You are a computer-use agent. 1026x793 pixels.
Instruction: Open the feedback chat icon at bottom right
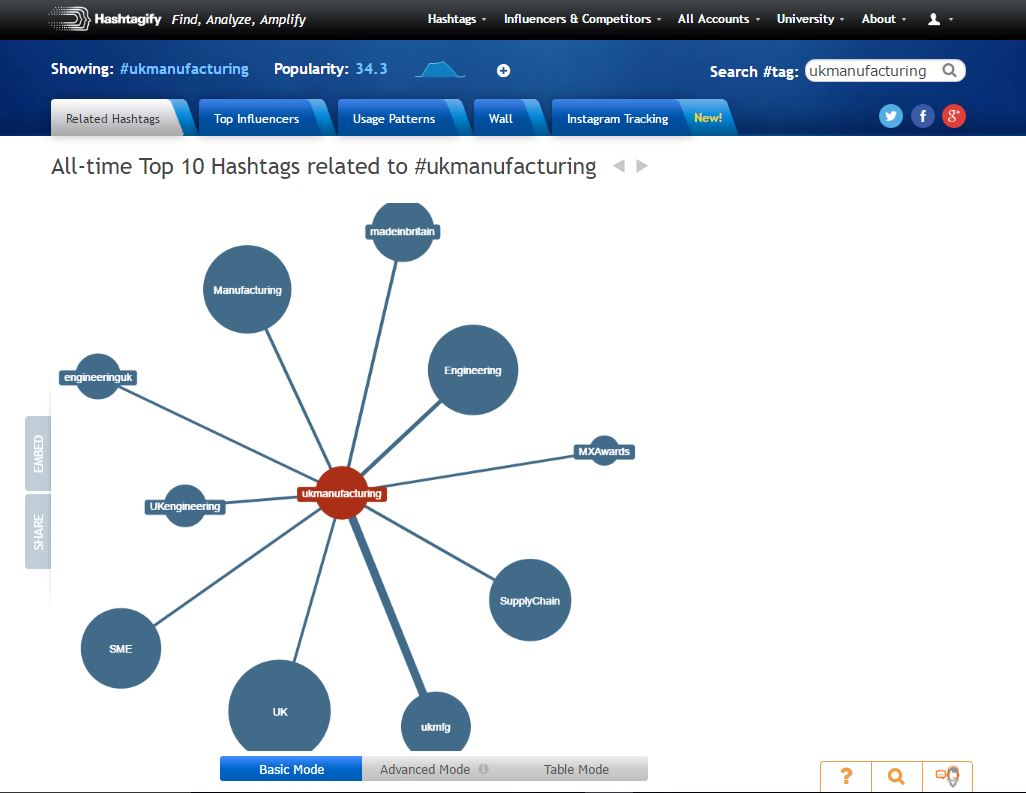[x=945, y=776]
